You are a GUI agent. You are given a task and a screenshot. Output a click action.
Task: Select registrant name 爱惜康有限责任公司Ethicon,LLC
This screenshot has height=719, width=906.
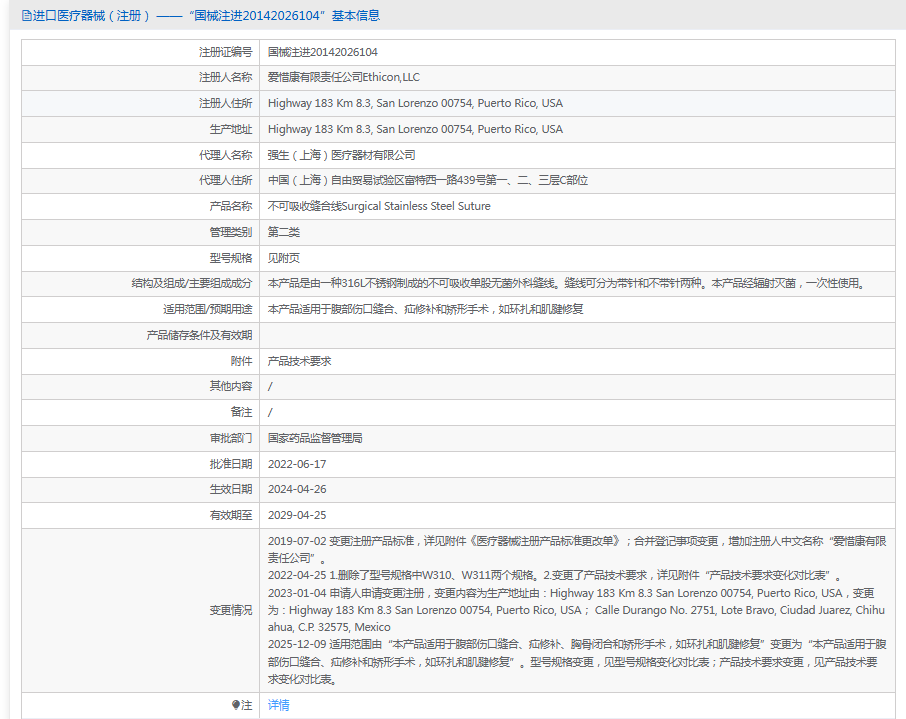[344, 77]
